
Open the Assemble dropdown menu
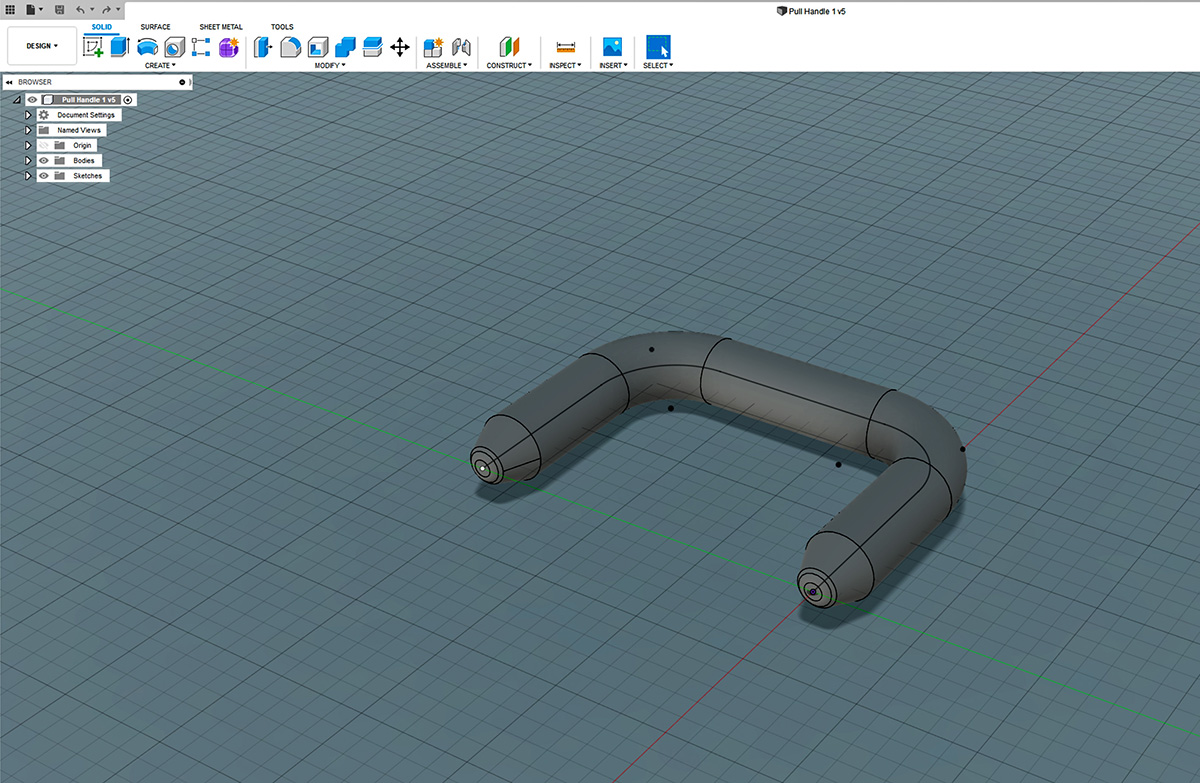(x=447, y=65)
